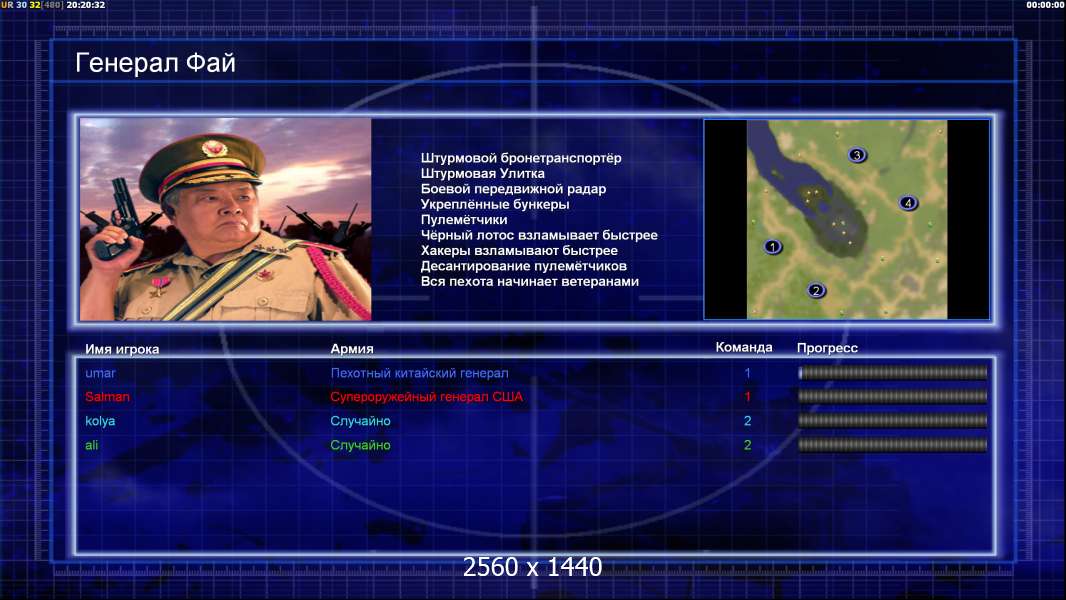Image resolution: width=1066 pixels, height=600 pixels.
Task: Click the 'Армия' column header
Action: pyautogui.click(x=352, y=349)
